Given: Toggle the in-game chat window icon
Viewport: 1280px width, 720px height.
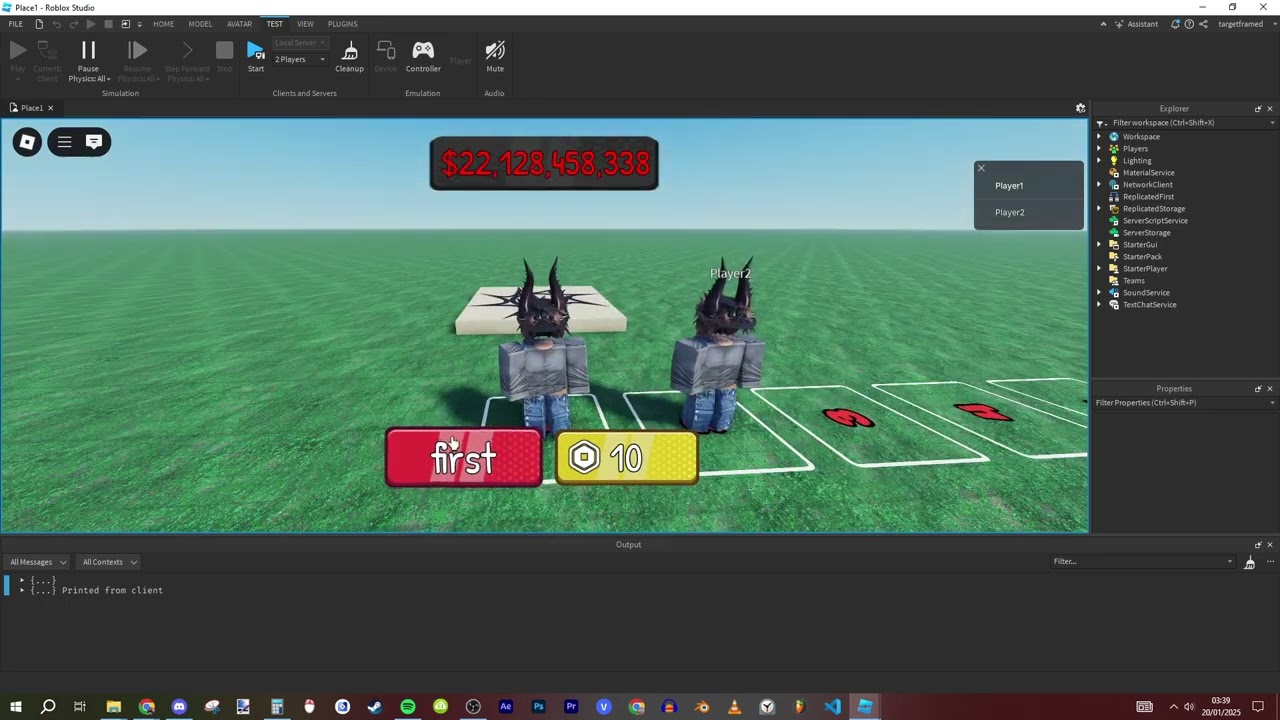Looking at the screenshot, I should (94, 142).
